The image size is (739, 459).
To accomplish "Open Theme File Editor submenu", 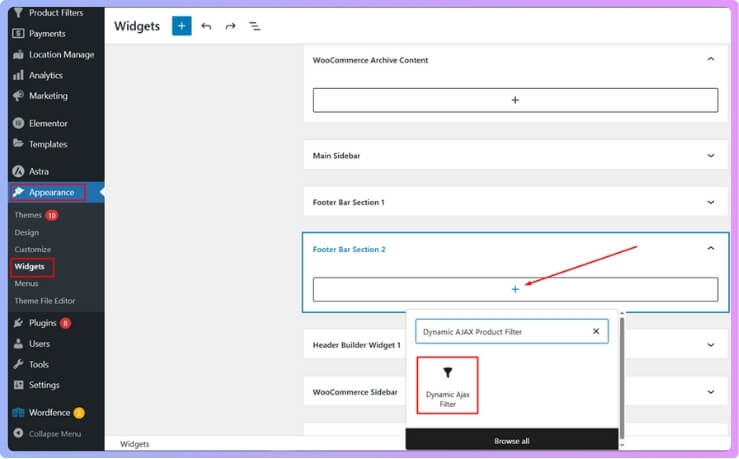I will [x=45, y=301].
